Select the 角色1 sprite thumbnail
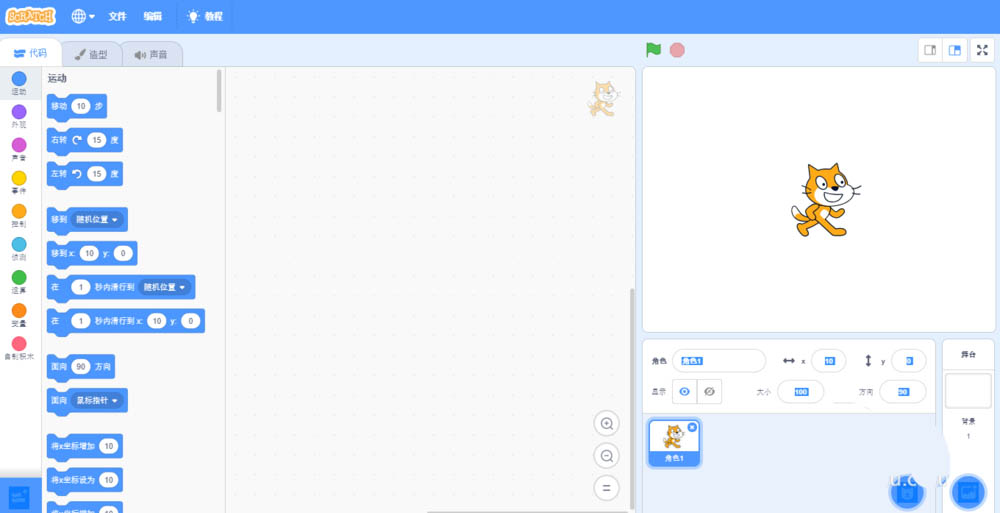This screenshot has height=513, width=1000. click(x=674, y=443)
